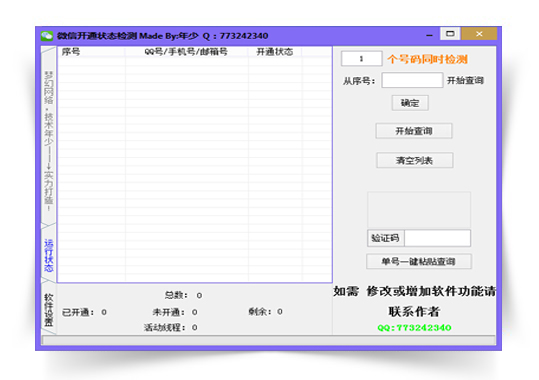Sort by QQ号/手机号/邮箱号 column header
Screen dimensions: 539x380
coord(186,52)
